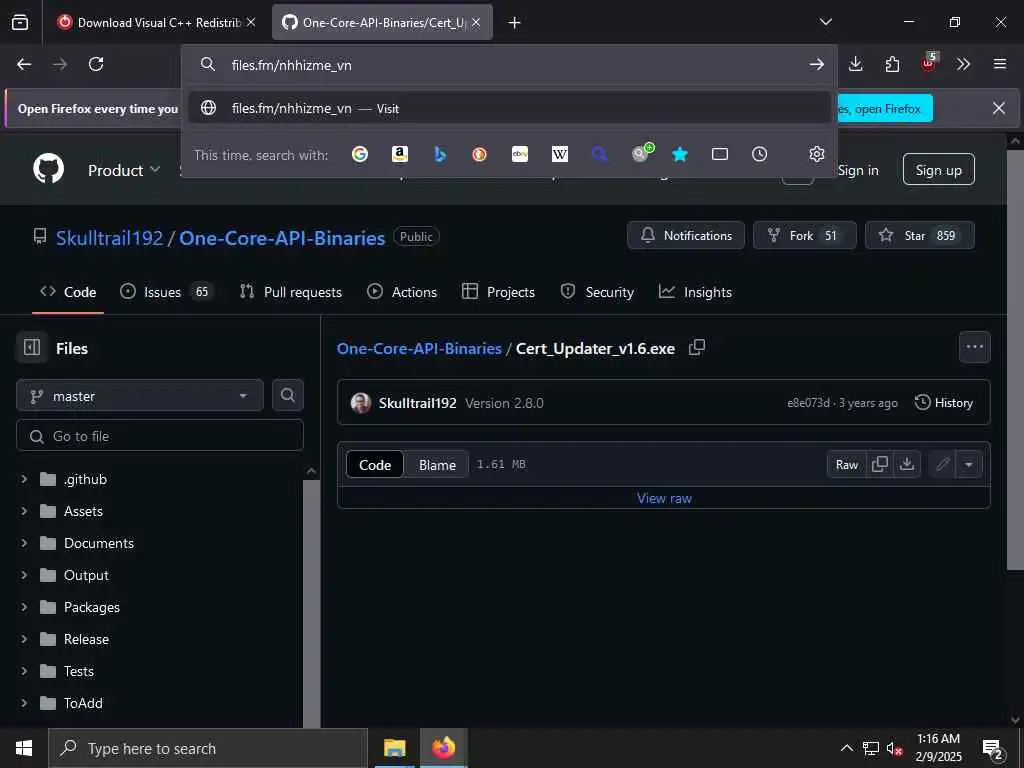Expand the Documents folder
This screenshot has height=768, width=1024.
click(x=24, y=543)
